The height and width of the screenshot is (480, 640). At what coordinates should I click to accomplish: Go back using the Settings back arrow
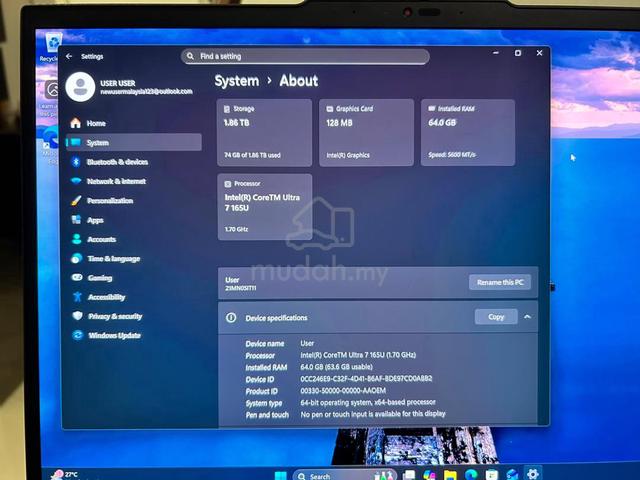coord(69,56)
